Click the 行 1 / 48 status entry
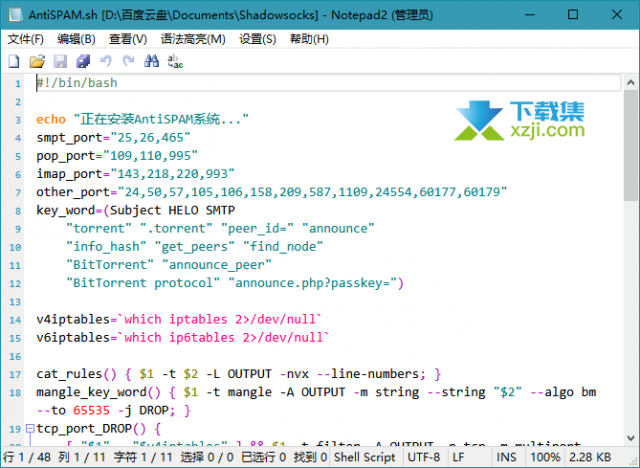This screenshot has height=468, width=640. 27,457
